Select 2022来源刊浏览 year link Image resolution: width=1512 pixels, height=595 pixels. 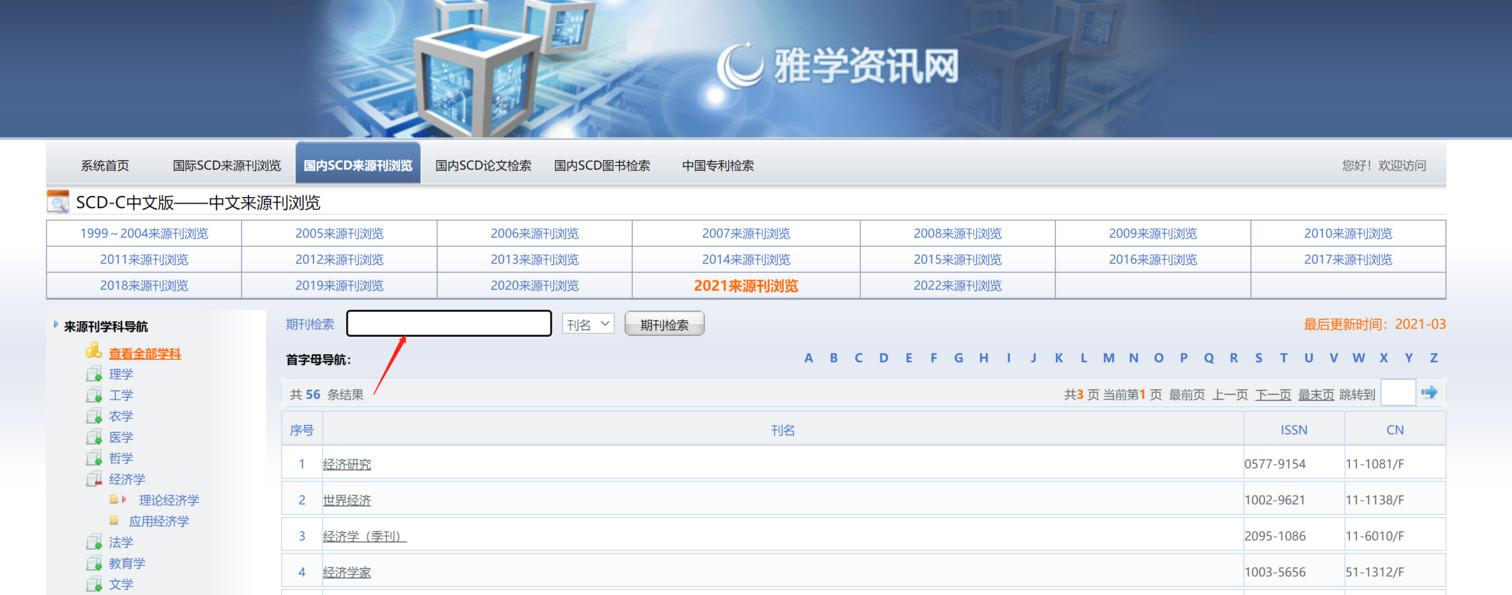coord(957,286)
